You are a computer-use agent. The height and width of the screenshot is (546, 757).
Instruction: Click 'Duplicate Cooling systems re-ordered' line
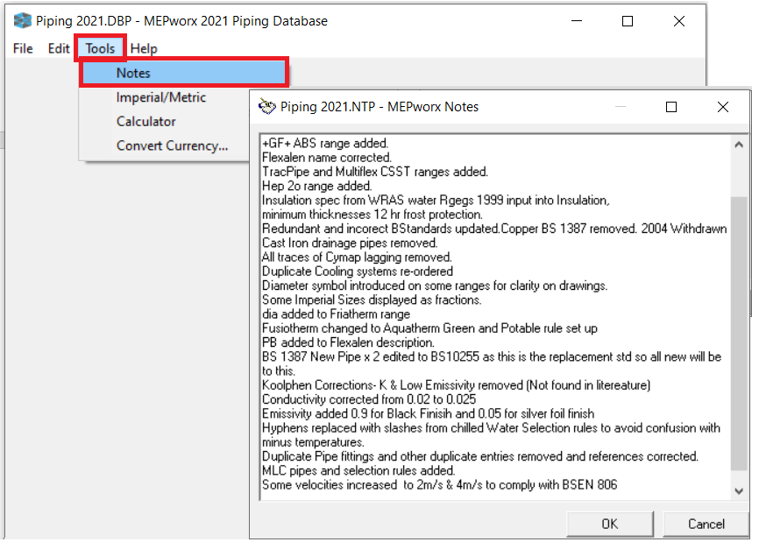tap(358, 271)
